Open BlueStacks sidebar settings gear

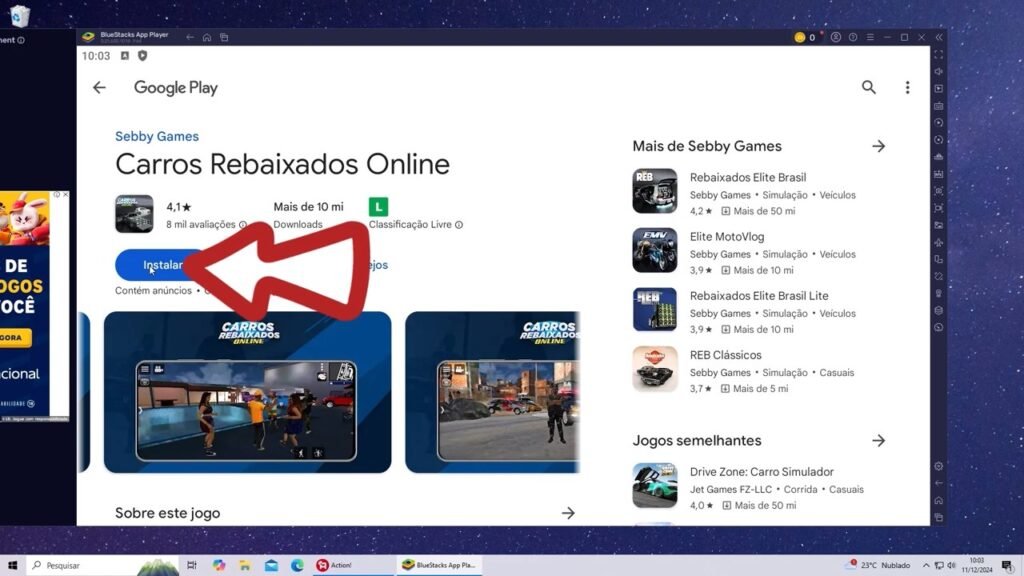[938, 466]
